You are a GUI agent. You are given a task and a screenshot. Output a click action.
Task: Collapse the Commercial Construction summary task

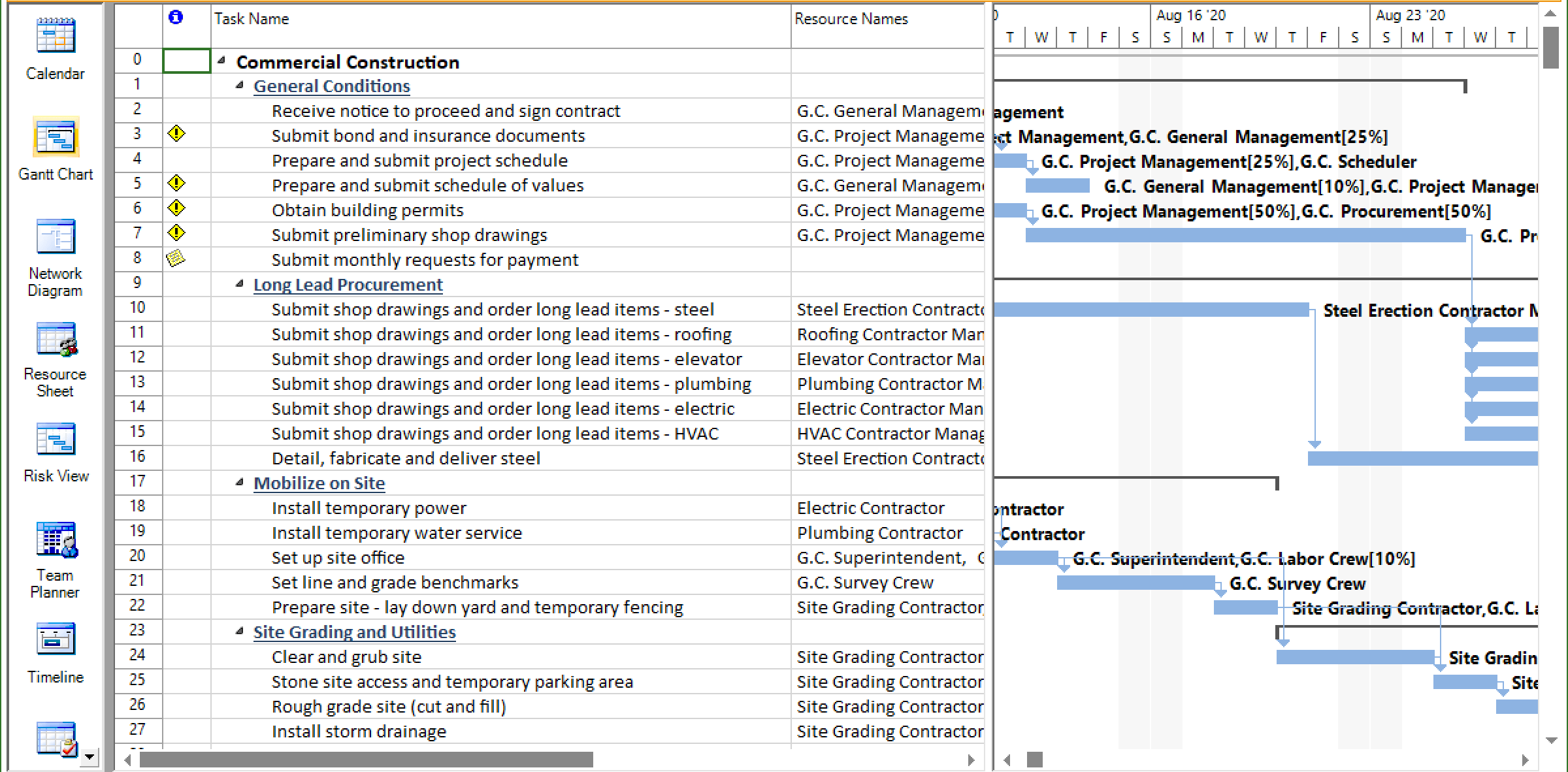(221, 61)
